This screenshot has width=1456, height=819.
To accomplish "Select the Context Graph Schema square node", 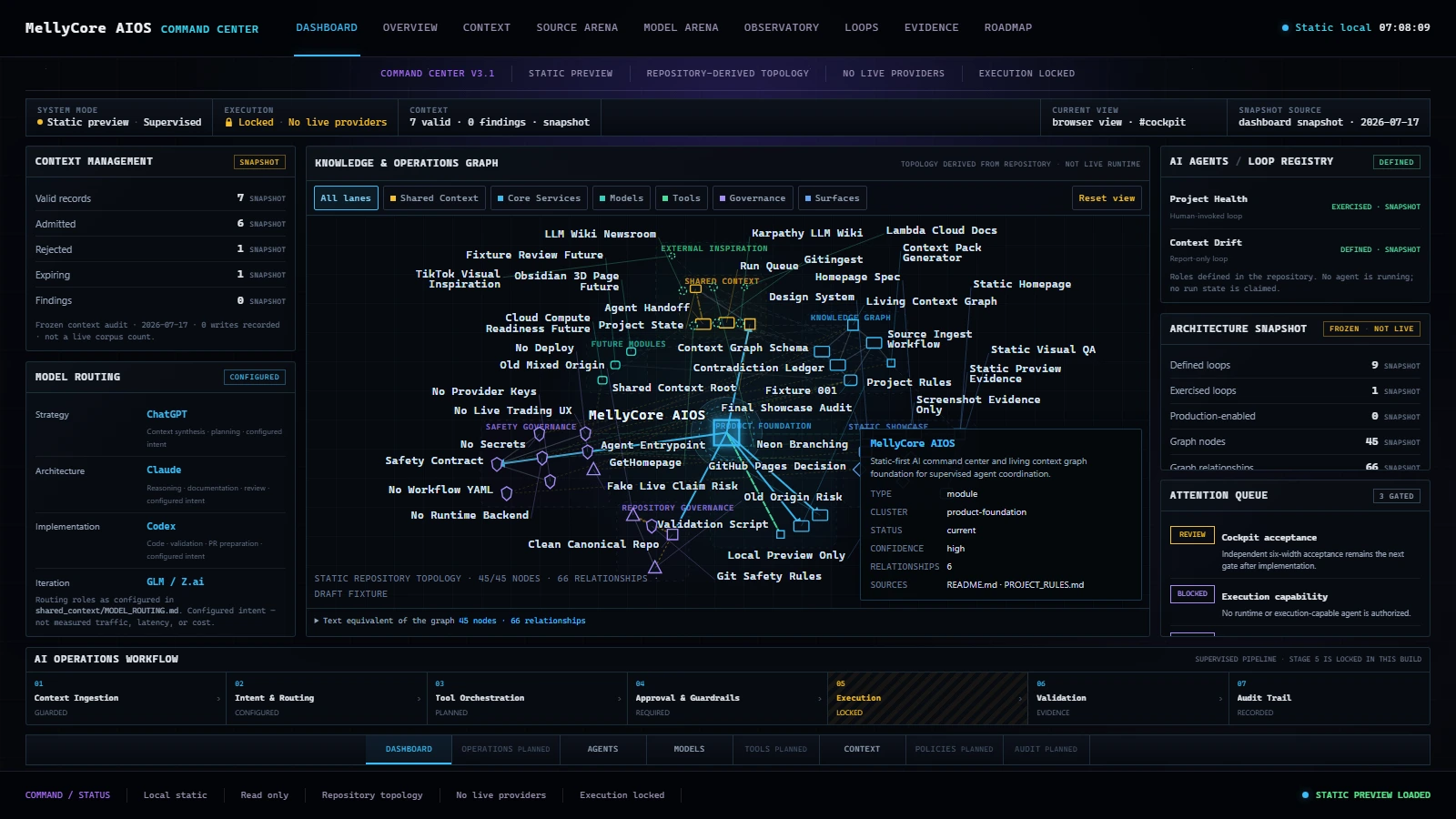I will (x=822, y=351).
